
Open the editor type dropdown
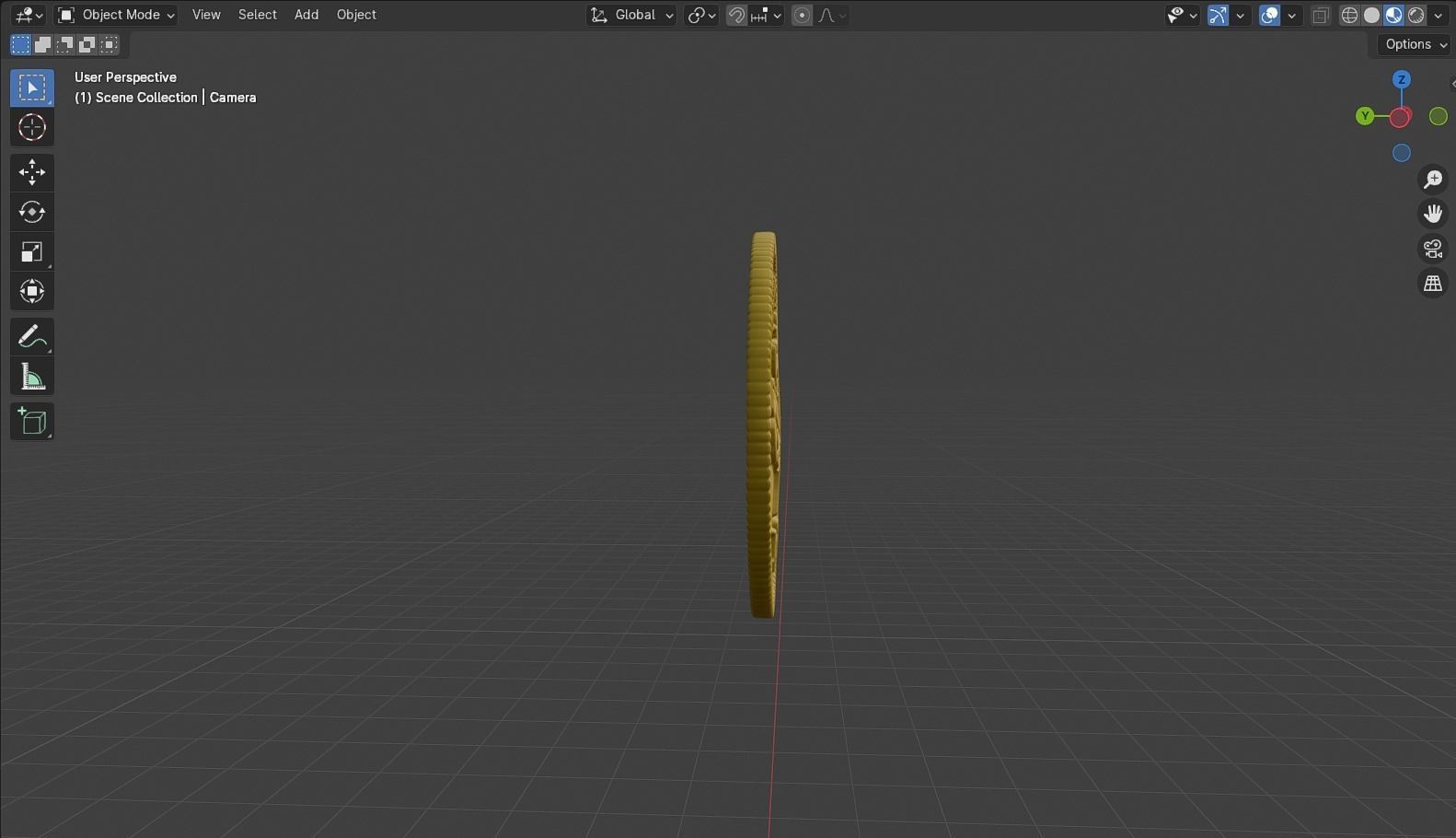[28, 15]
